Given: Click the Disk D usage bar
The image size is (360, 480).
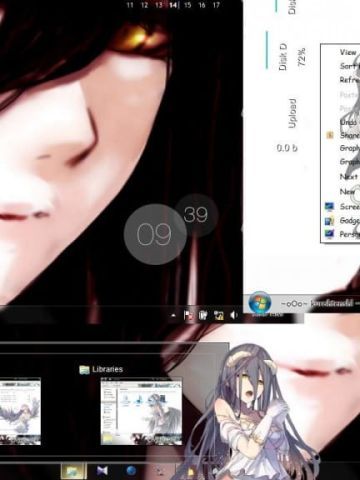Looking at the screenshot, I should pyautogui.click(x=267, y=50).
